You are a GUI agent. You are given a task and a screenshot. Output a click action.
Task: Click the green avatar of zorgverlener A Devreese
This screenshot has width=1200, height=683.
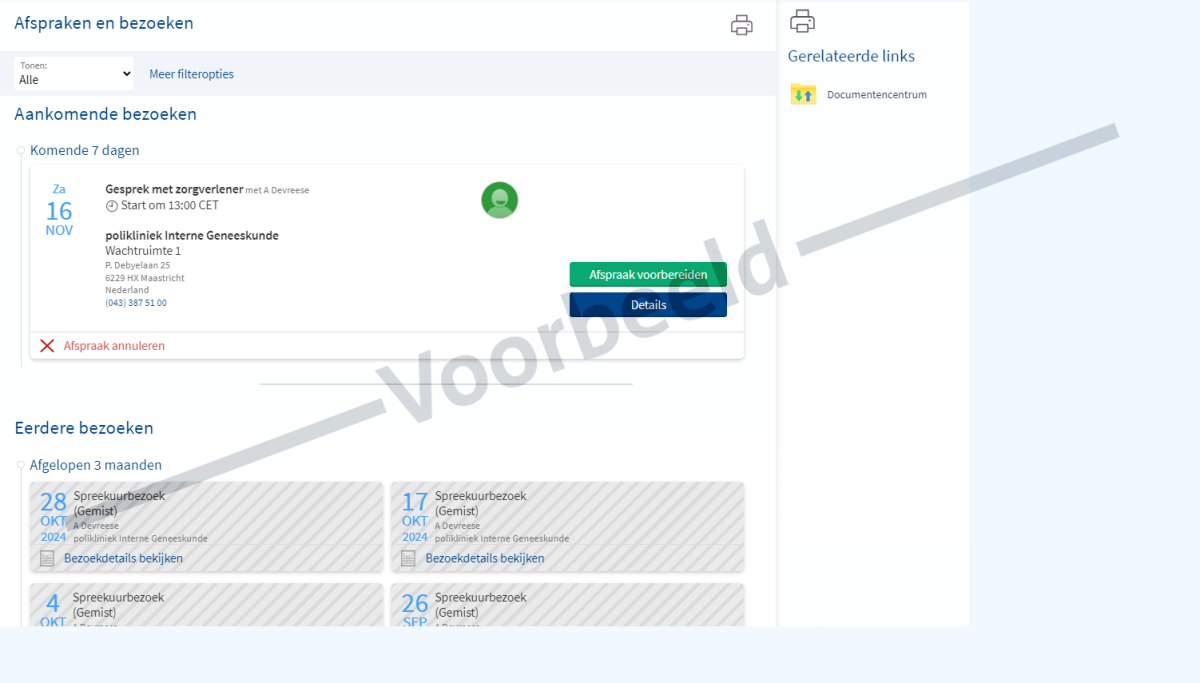coord(499,200)
